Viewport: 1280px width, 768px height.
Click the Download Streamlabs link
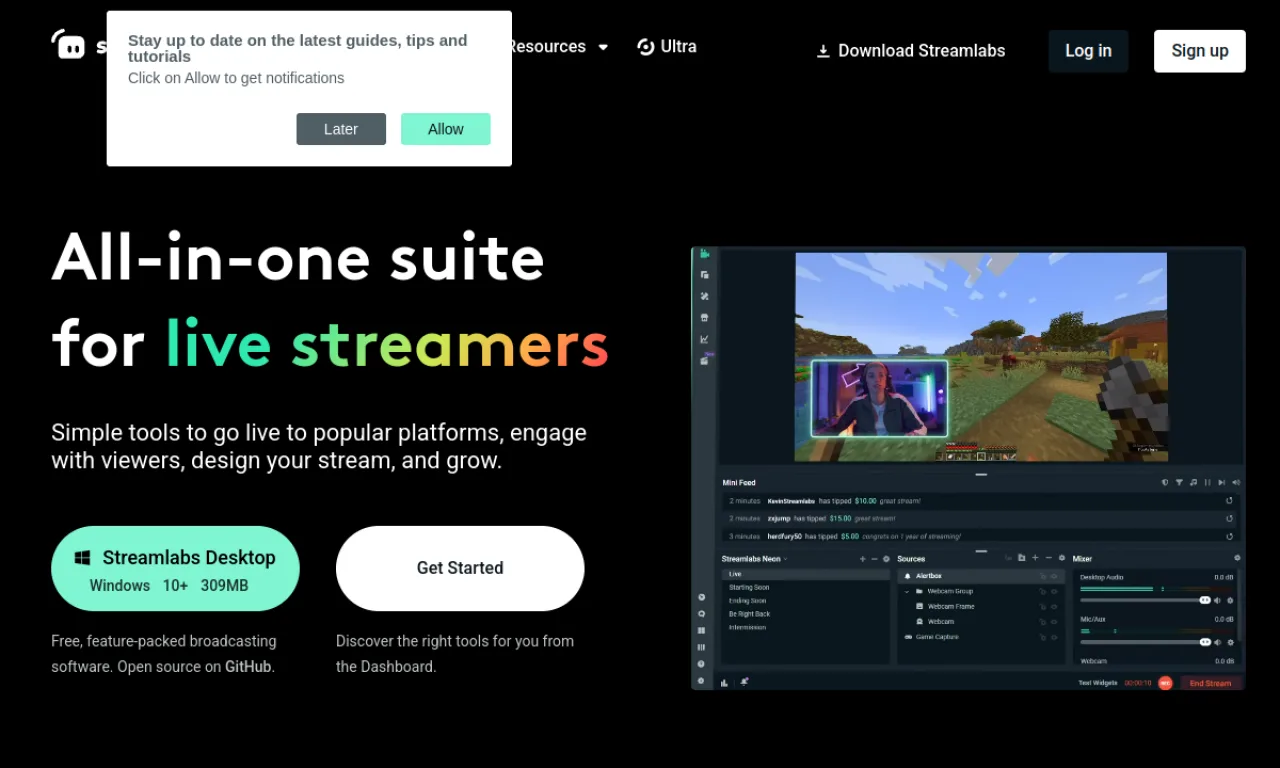[911, 50]
